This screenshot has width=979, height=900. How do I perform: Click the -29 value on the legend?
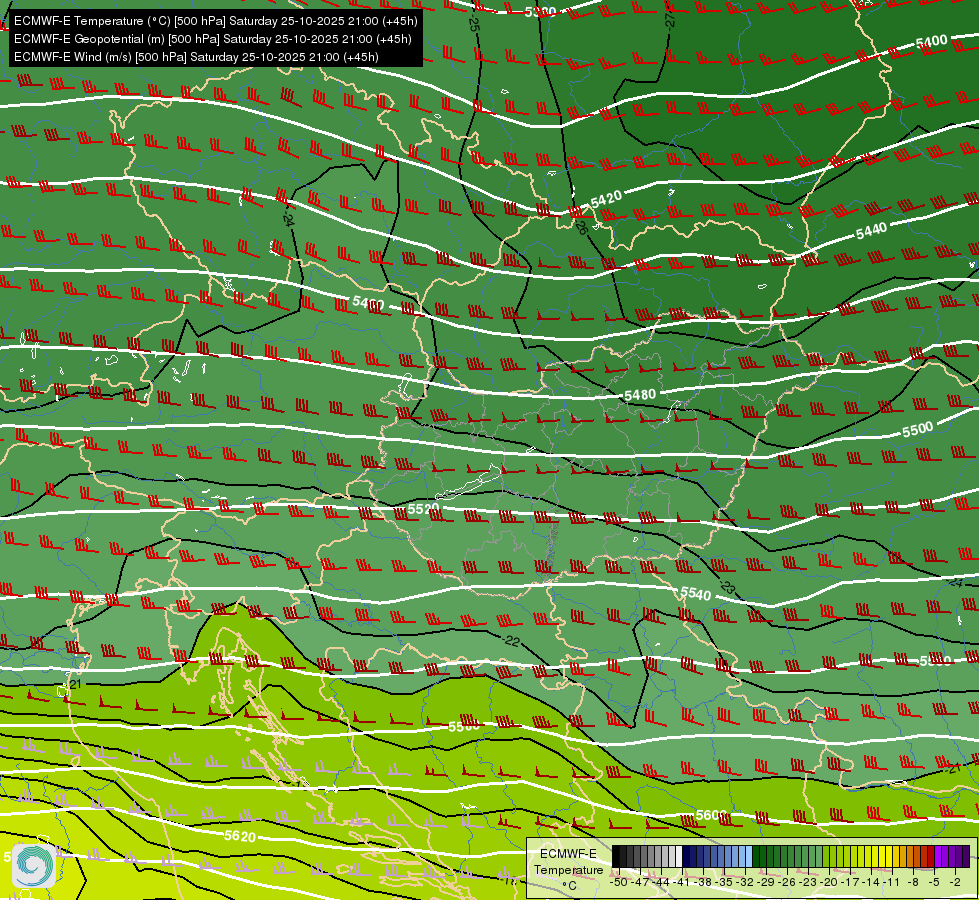767,882
